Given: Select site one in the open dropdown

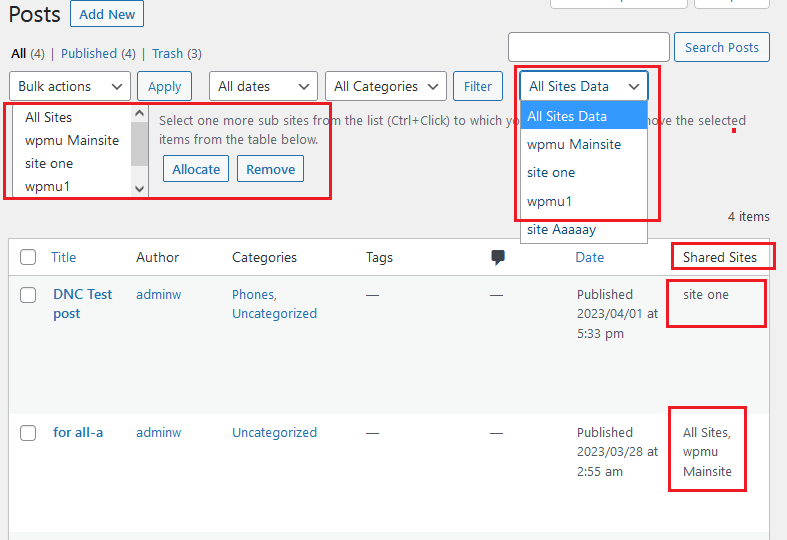Looking at the screenshot, I should [x=551, y=172].
